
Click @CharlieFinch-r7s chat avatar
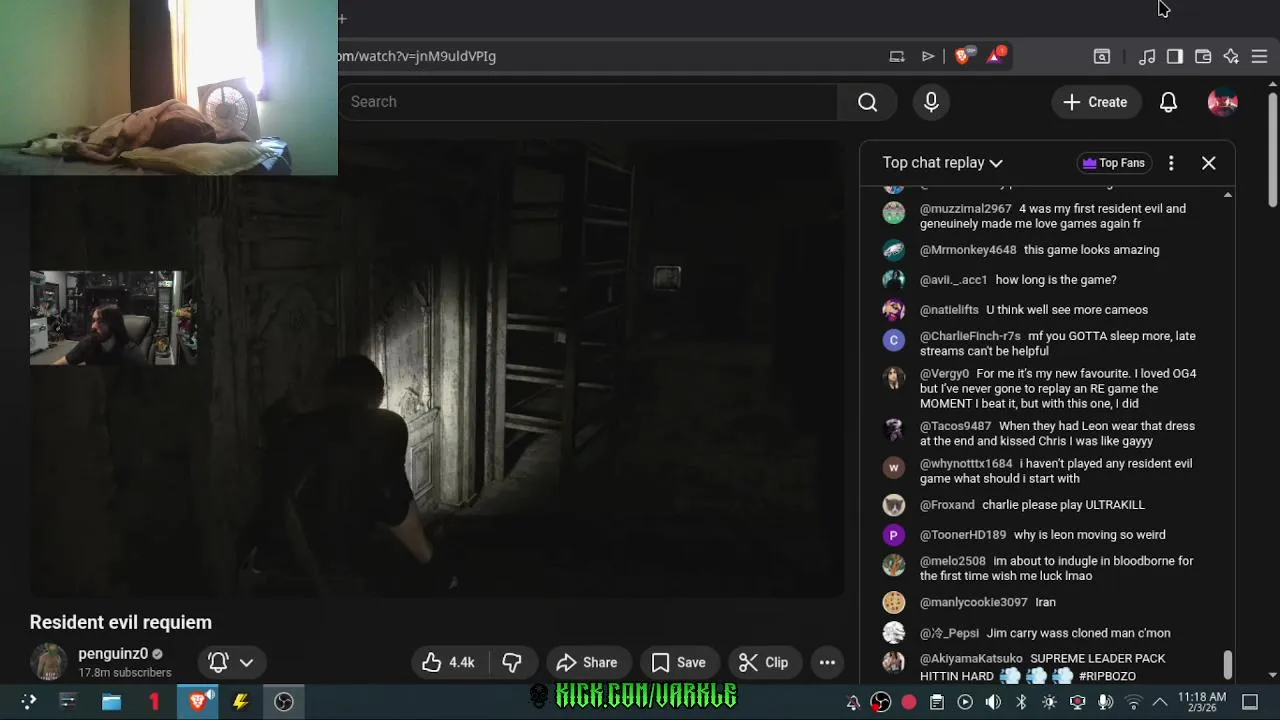(893, 340)
